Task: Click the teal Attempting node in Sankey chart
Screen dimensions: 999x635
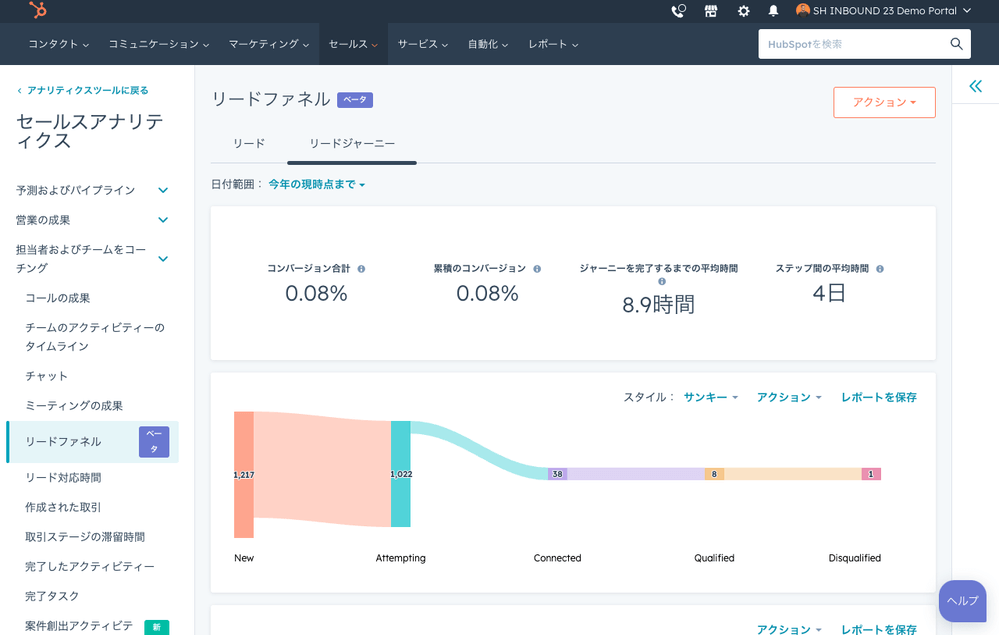Action: click(400, 474)
